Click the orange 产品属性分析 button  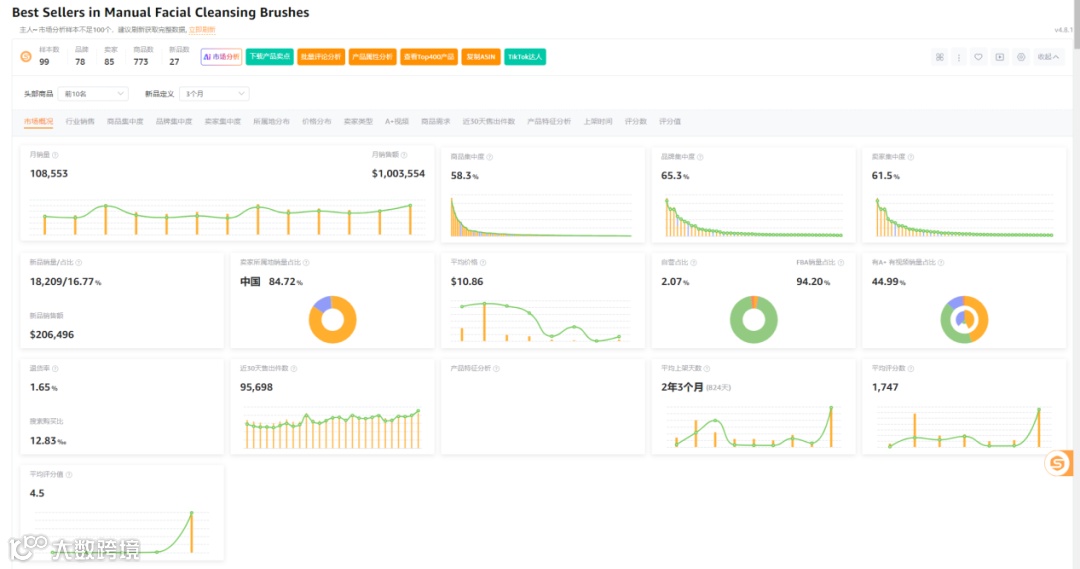pyautogui.click(x=372, y=56)
